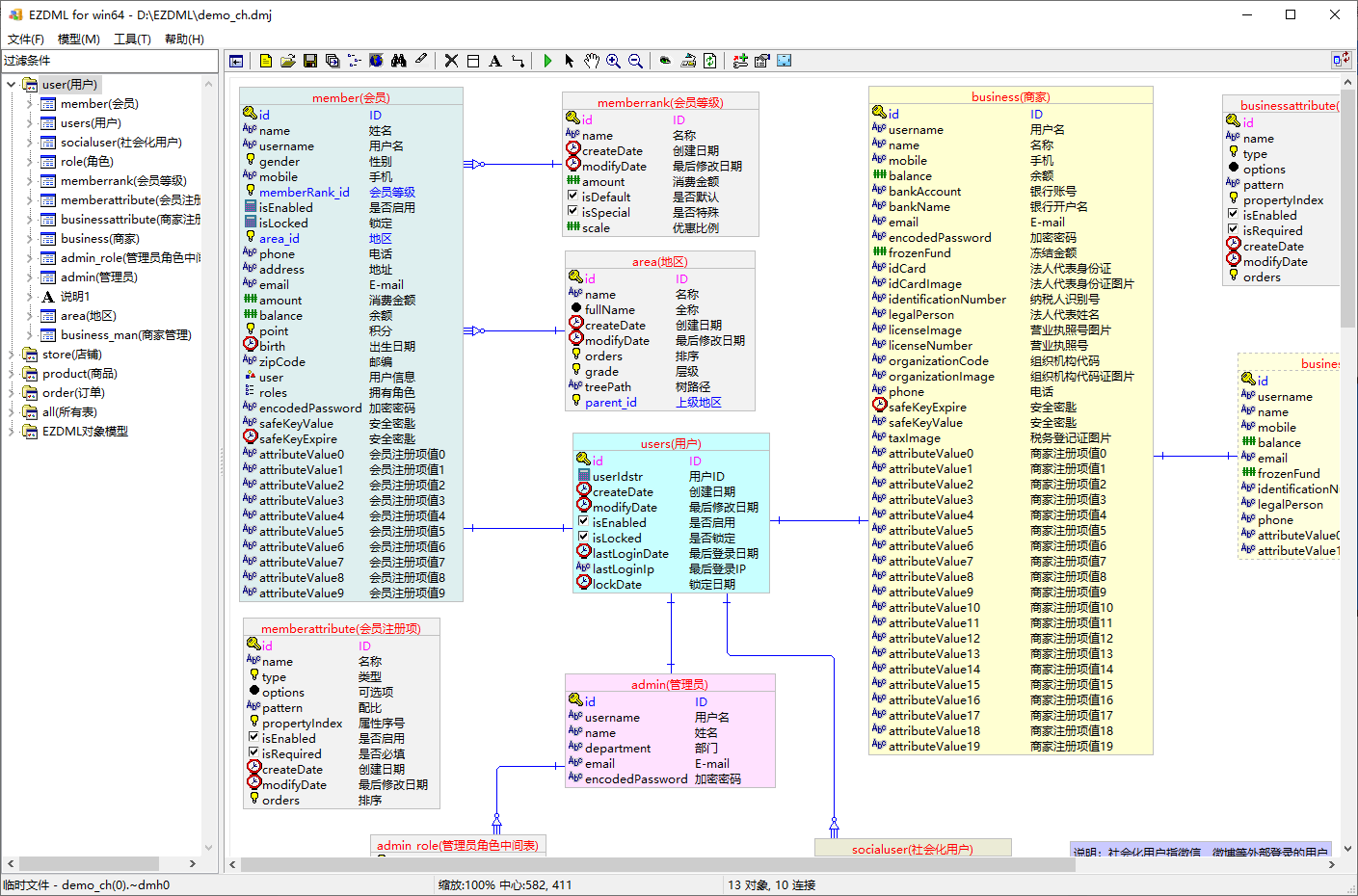Screen dimensions: 1358x896
Task: Click area_id link in member table
Action: pyautogui.click(x=279, y=239)
